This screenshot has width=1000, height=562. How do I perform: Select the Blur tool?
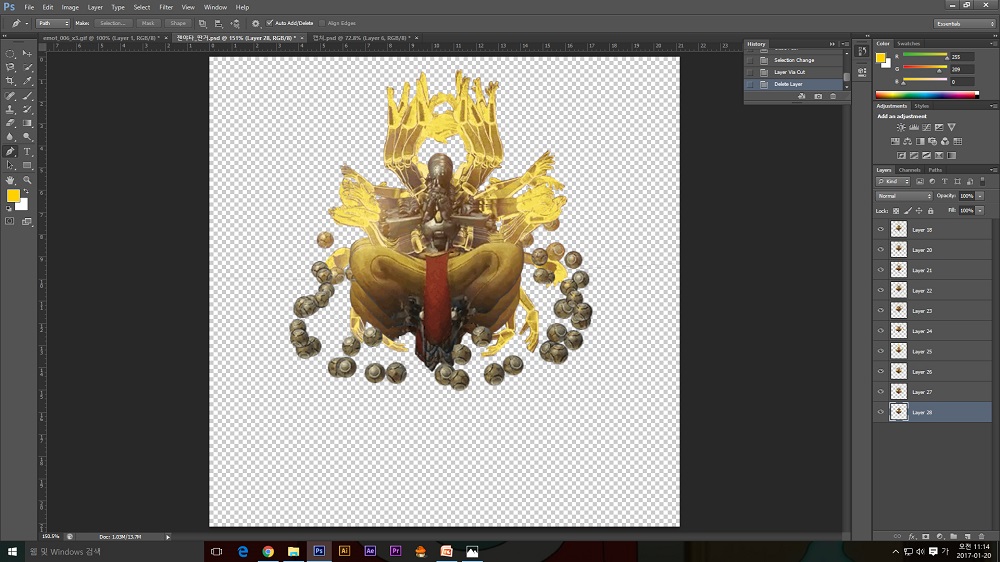click(10, 137)
